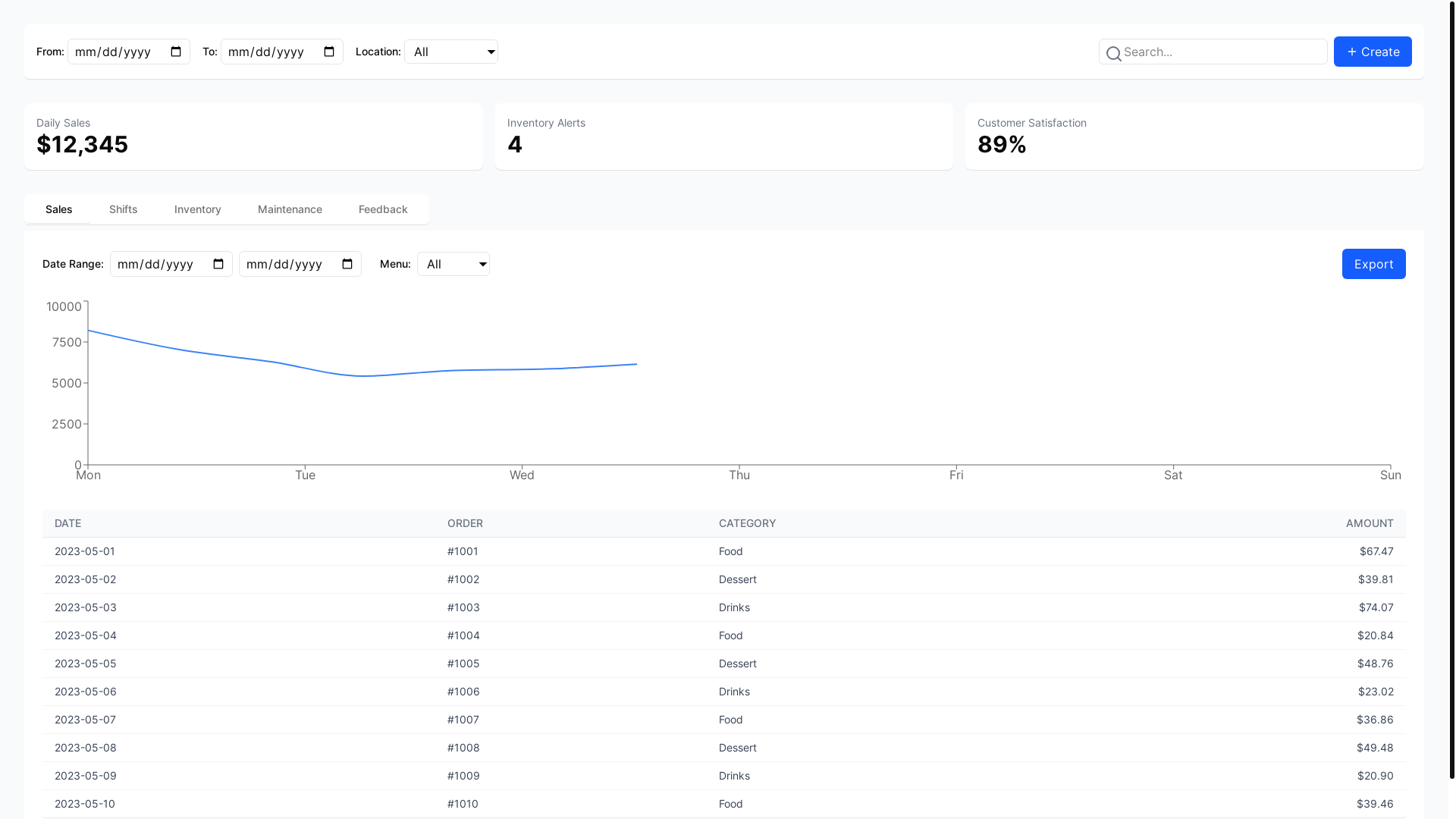Viewport: 1456px width, 819px height.
Task: Select order #1003 cell
Action: click(463, 607)
